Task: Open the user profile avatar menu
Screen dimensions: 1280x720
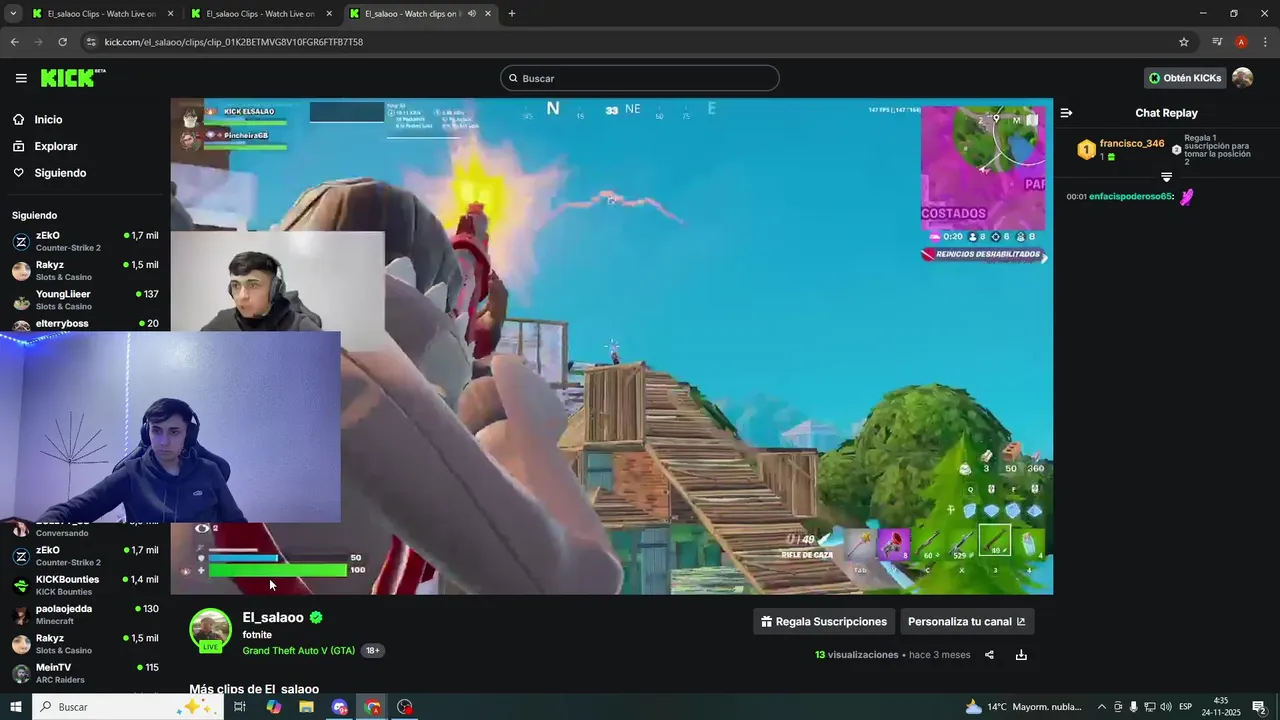Action: [1242, 78]
